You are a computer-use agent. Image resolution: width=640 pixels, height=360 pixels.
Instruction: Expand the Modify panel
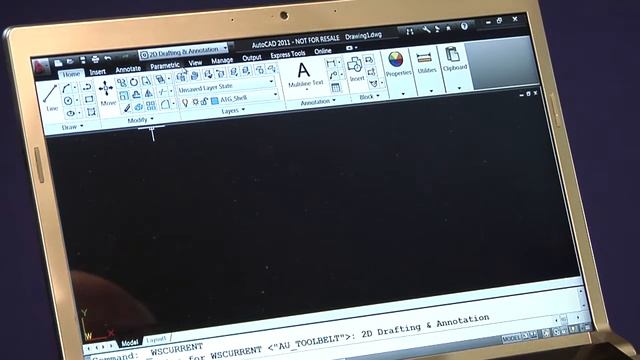tap(140, 120)
